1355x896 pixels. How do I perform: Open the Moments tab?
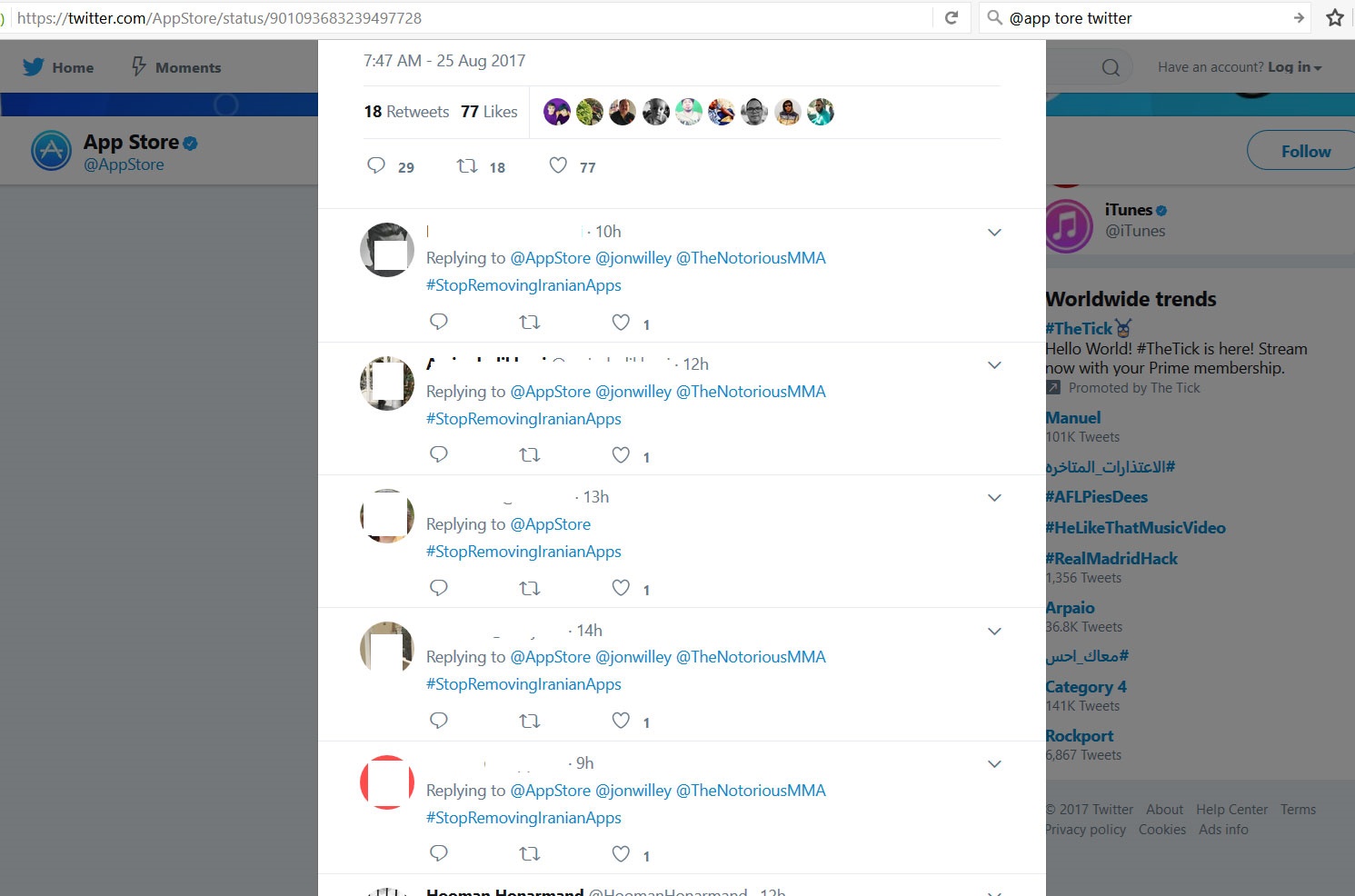[x=176, y=67]
